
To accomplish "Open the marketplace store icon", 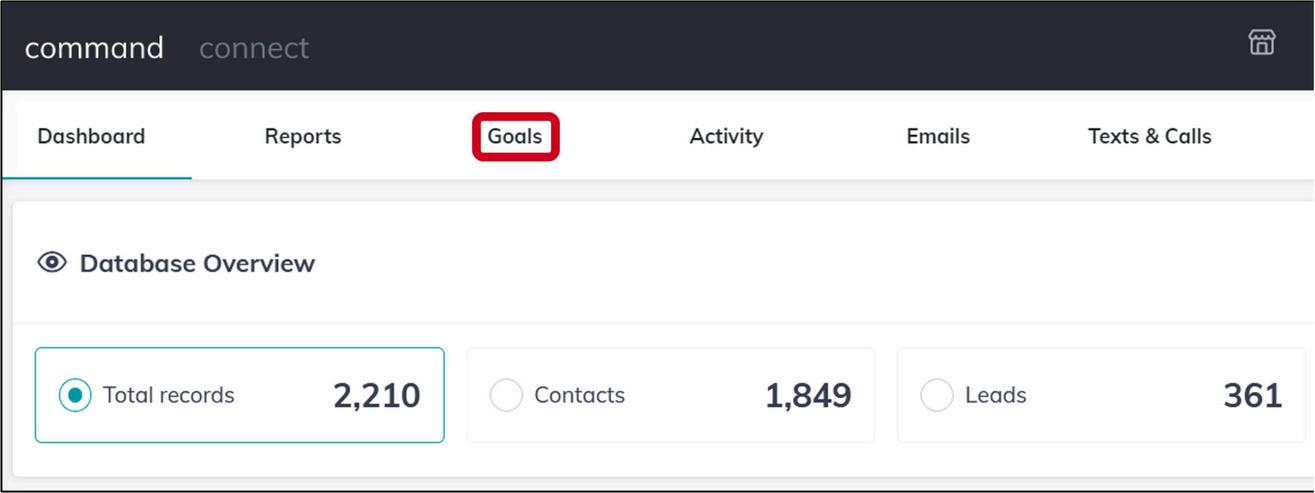I will pyautogui.click(x=1261, y=43).
